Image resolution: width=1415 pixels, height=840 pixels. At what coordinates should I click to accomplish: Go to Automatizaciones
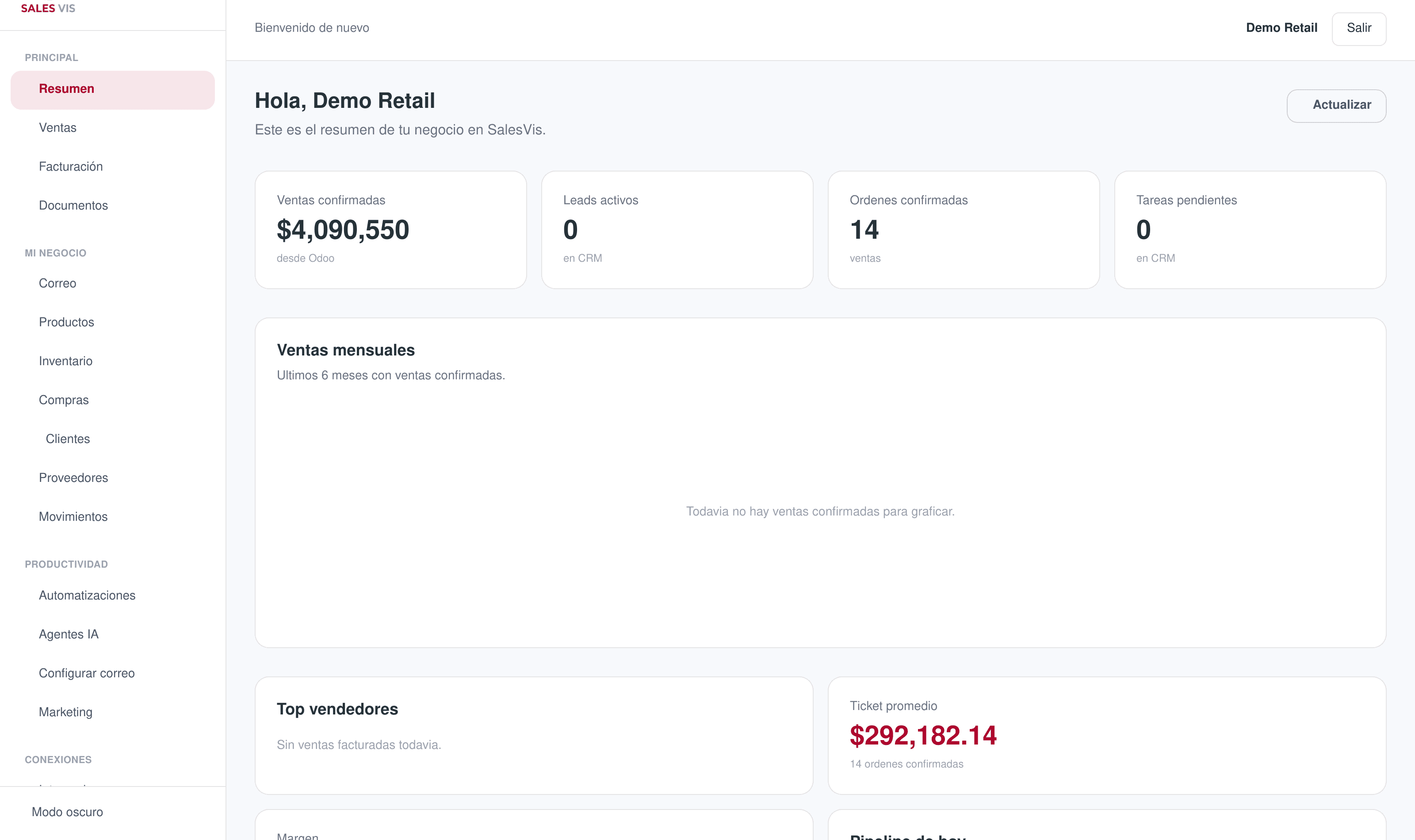(113, 596)
